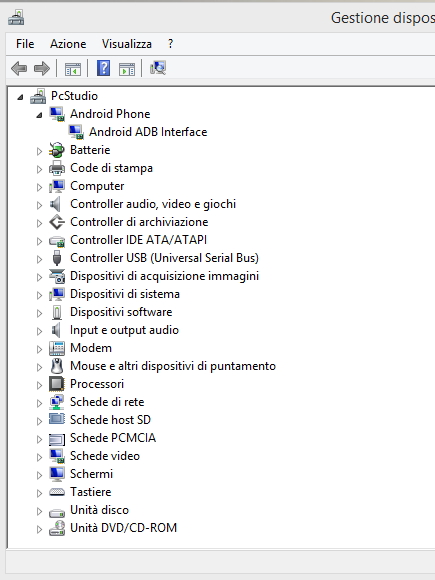Viewport: 435px width, 580px height.
Task: Expand Controller IDE ATA/ATAPI
Action: 39,241
